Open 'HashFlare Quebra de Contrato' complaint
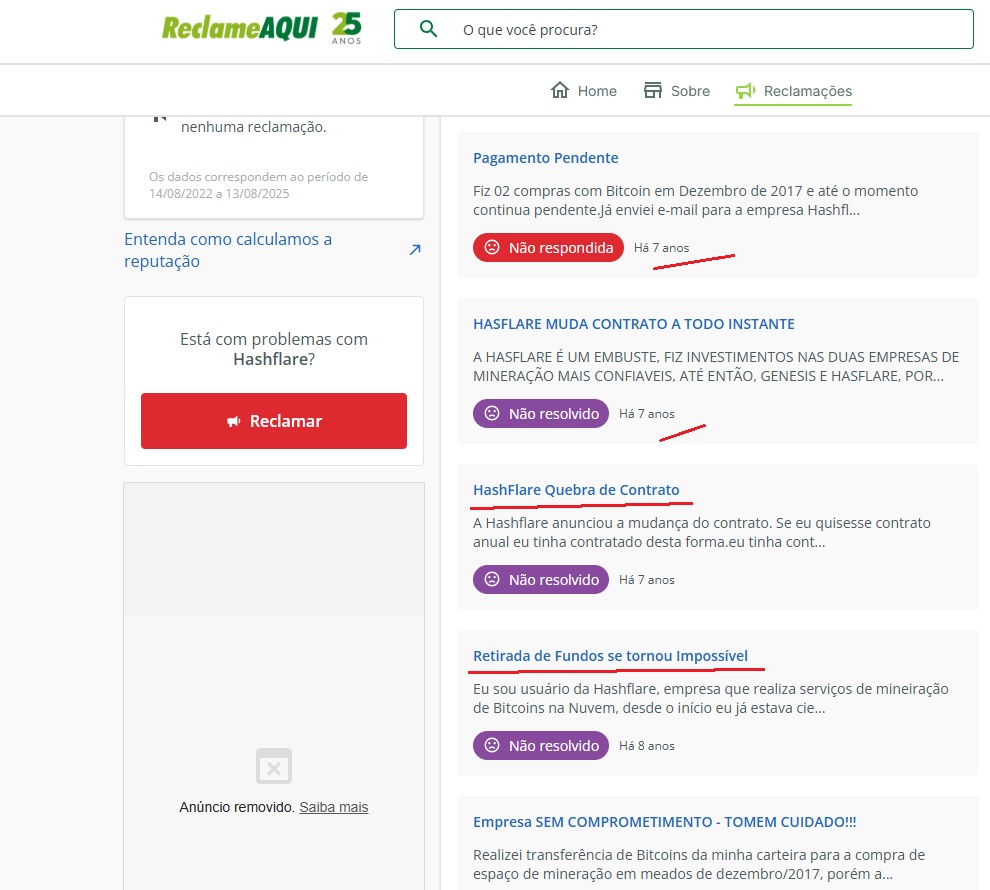Viewport: 990px width, 890px height. [x=576, y=490]
